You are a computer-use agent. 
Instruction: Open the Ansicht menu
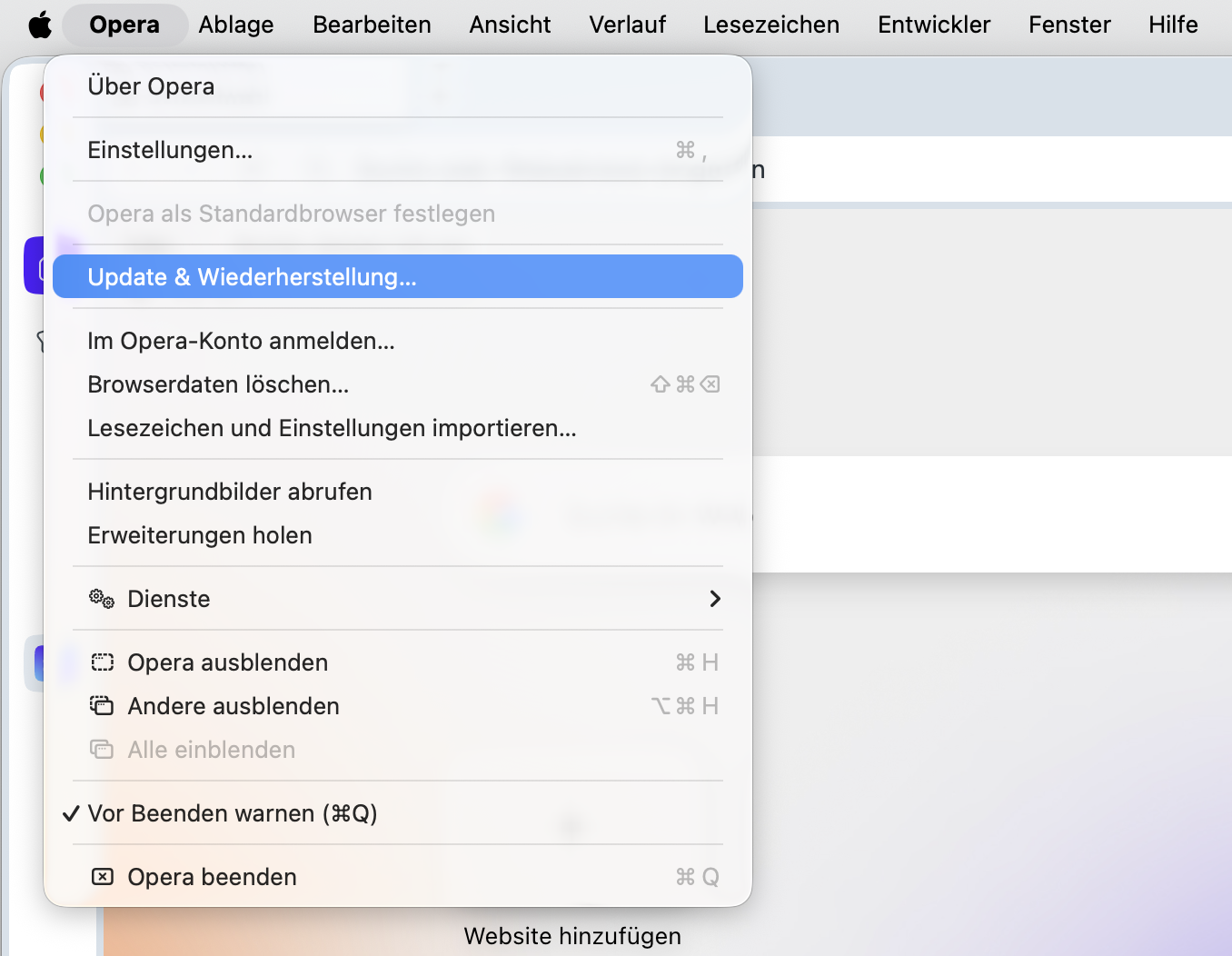click(x=510, y=25)
